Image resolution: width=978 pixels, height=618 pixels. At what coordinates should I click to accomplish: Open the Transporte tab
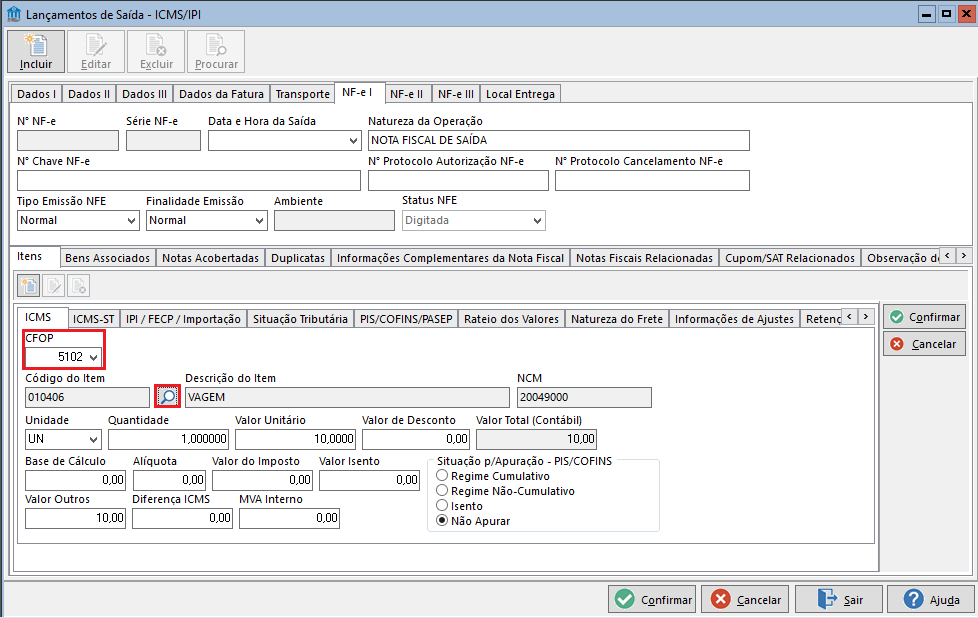tap(303, 94)
